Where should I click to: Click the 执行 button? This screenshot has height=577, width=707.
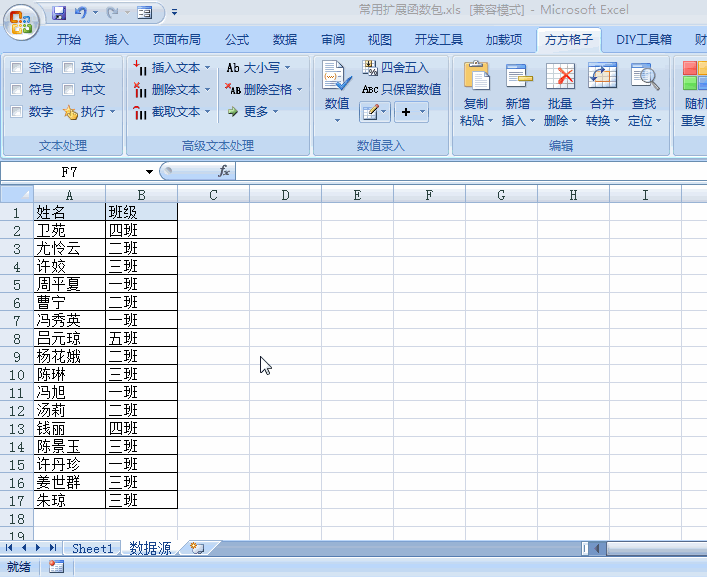(x=92, y=112)
